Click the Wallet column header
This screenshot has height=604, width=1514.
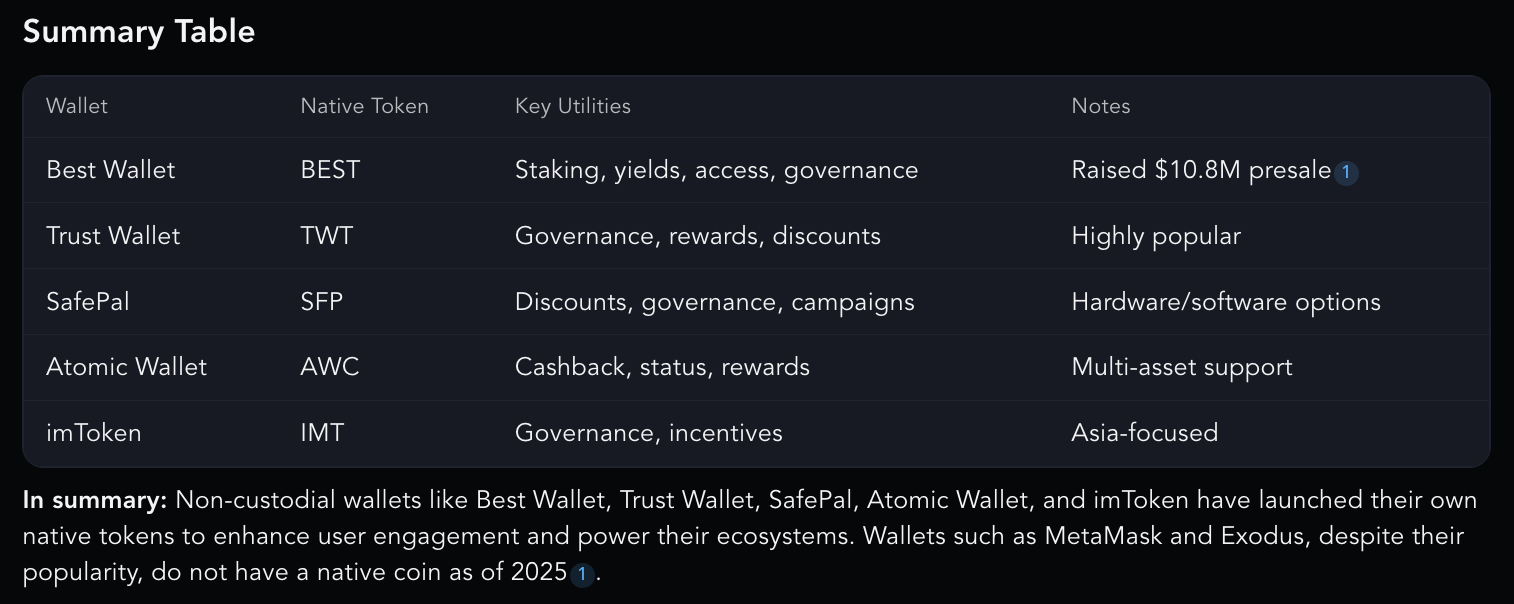point(77,106)
